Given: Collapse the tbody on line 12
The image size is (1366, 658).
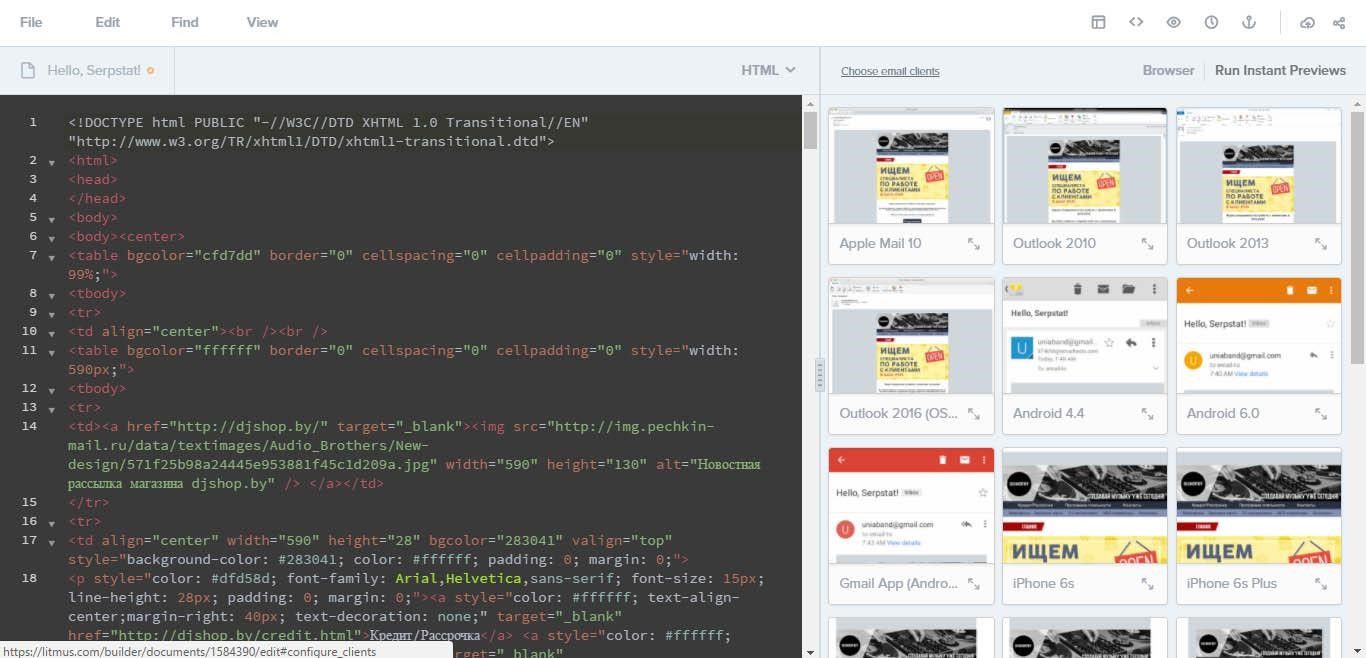Looking at the screenshot, I should click(x=52, y=389).
